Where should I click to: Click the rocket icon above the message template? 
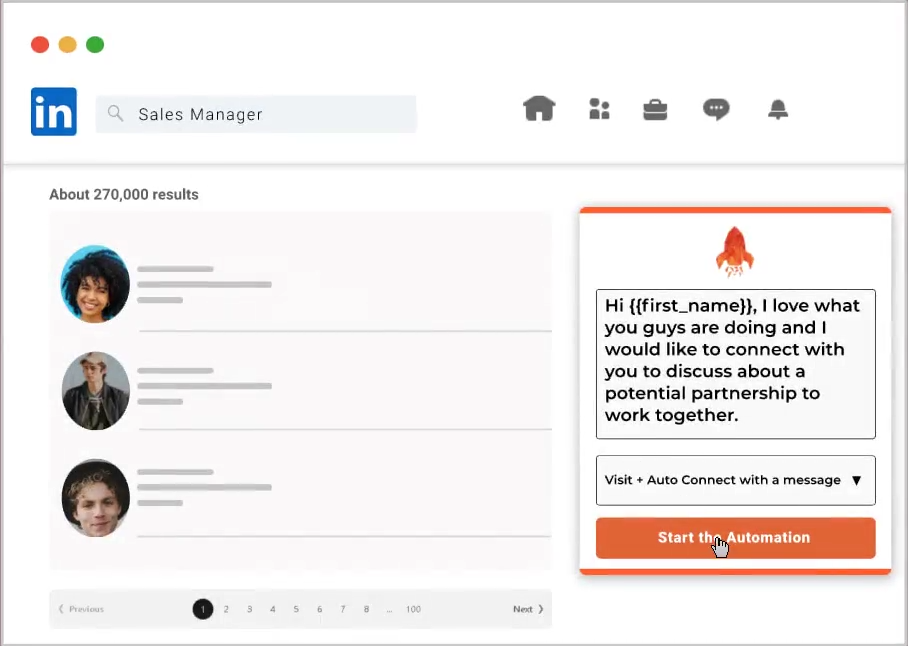coord(735,250)
